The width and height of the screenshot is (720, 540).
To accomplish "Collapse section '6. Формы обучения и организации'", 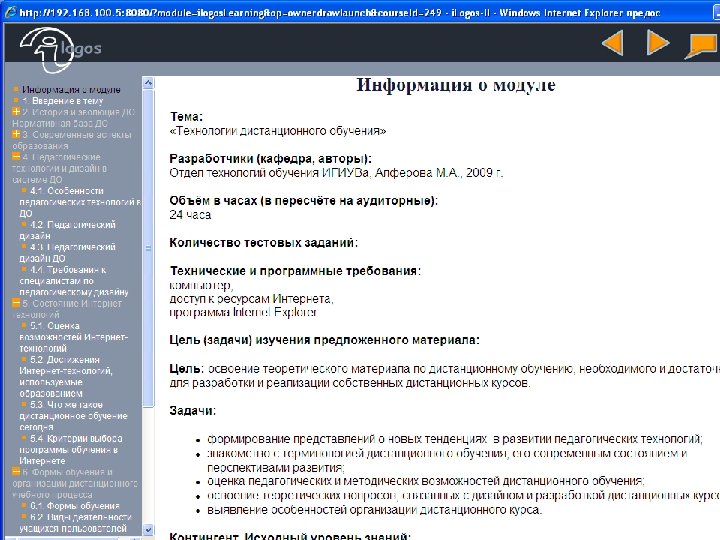I will point(16,472).
